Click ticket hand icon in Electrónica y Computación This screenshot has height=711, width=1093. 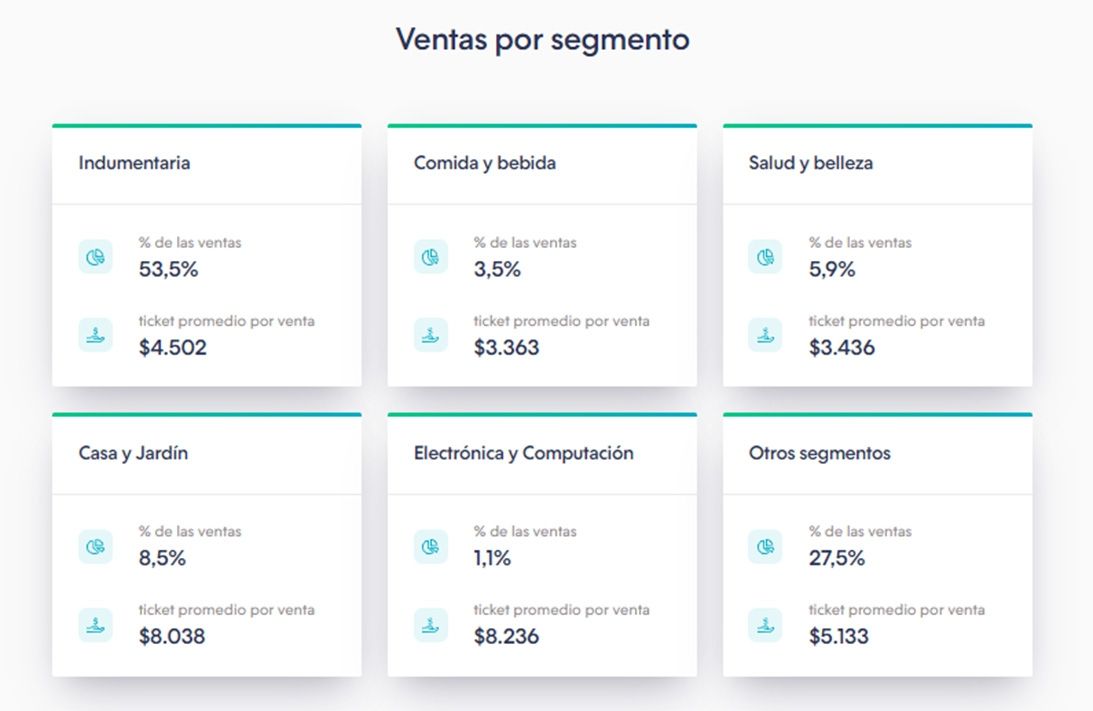point(431,625)
